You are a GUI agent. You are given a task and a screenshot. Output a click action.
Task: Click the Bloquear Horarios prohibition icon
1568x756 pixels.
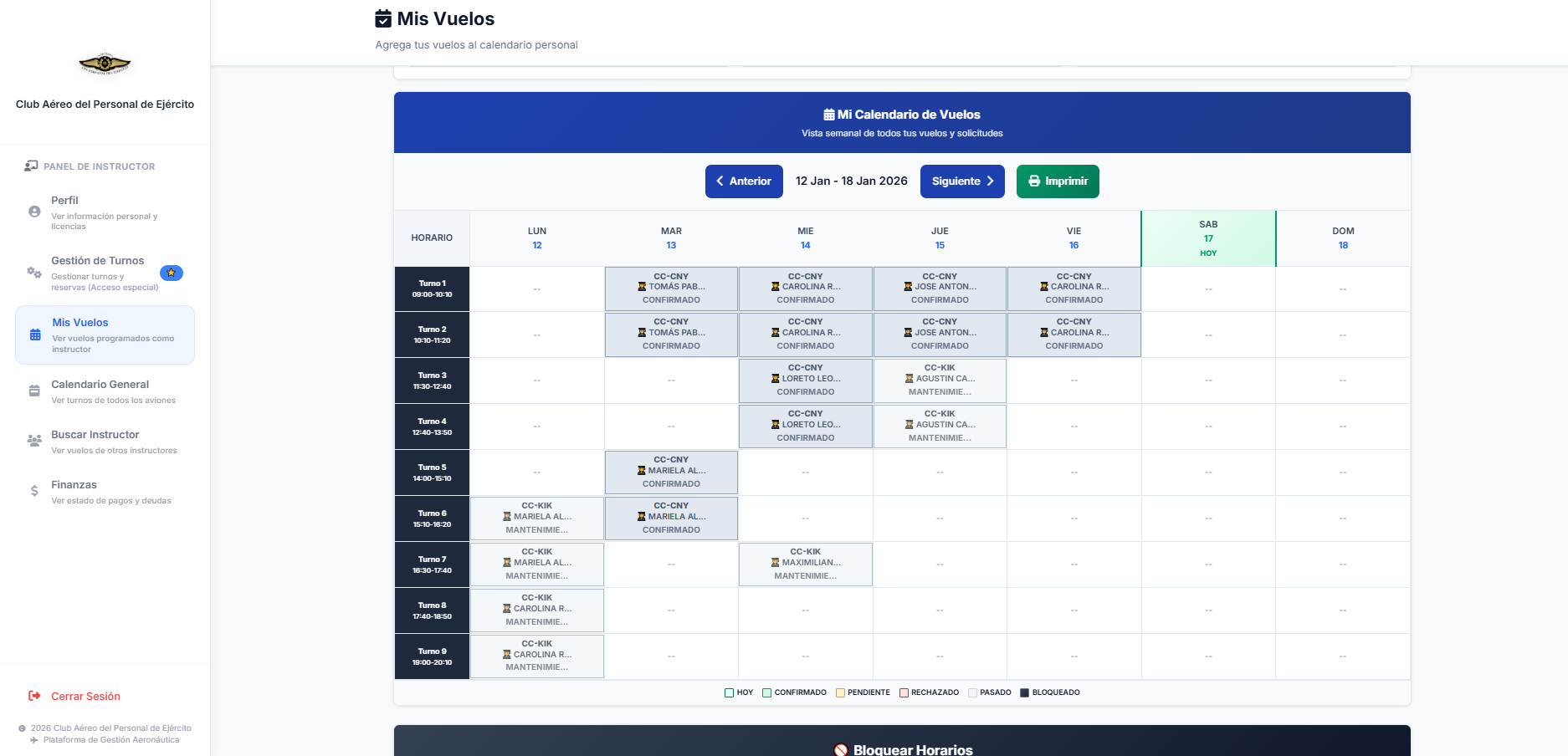tap(839, 749)
